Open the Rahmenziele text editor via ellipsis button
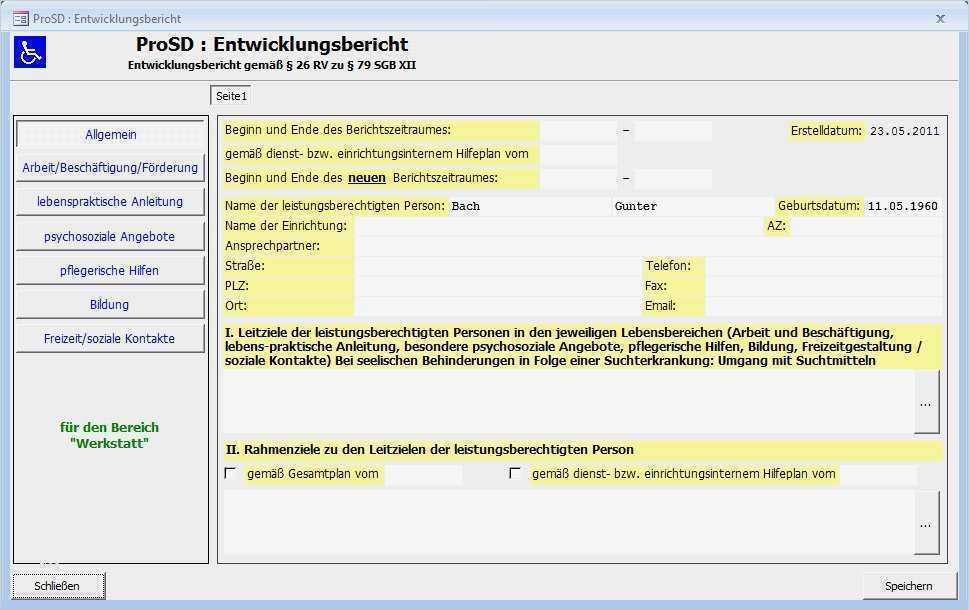This screenshot has height=610, width=969. (x=926, y=523)
